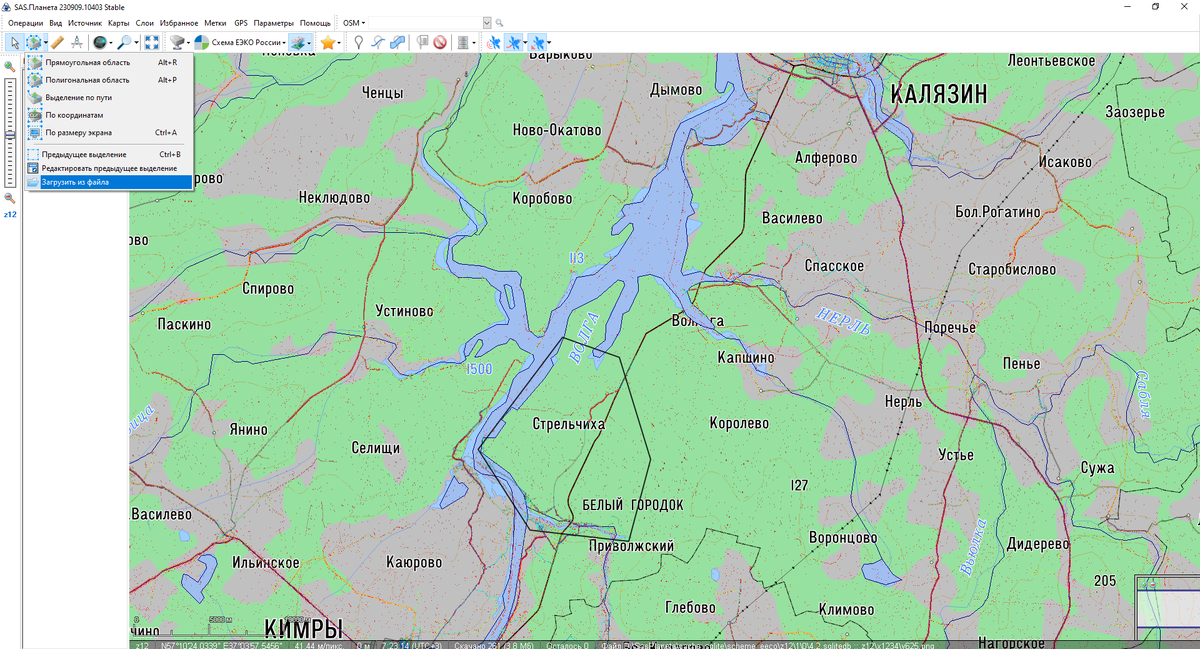The height and width of the screenshot is (649, 1200).
Task: Click the zoom out magnifier on left panel
Action: pyautogui.click(x=10, y=198)
